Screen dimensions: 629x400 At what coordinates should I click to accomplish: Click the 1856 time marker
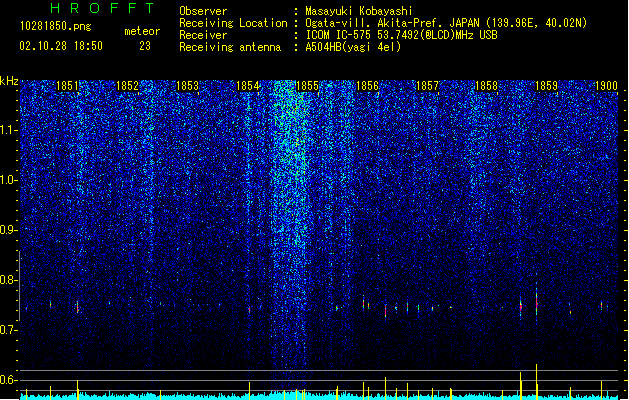pyautogui.click(x=367, y=86)
